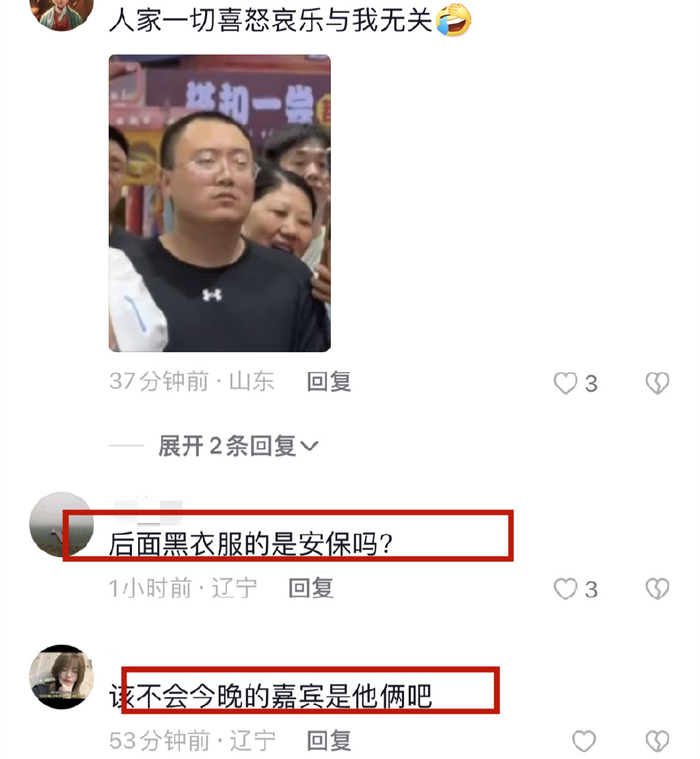The image size is (700, 759).
Task: Open the gray landscape avatar profile
Action: pos(61,524)
